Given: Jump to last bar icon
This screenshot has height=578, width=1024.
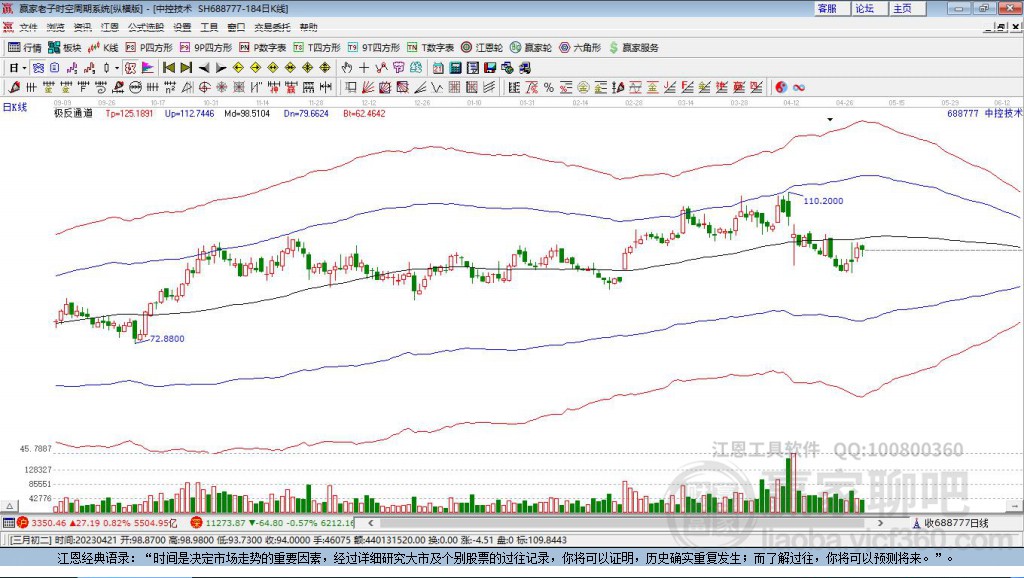Looking at the screenshot, I should coord(186,67).
